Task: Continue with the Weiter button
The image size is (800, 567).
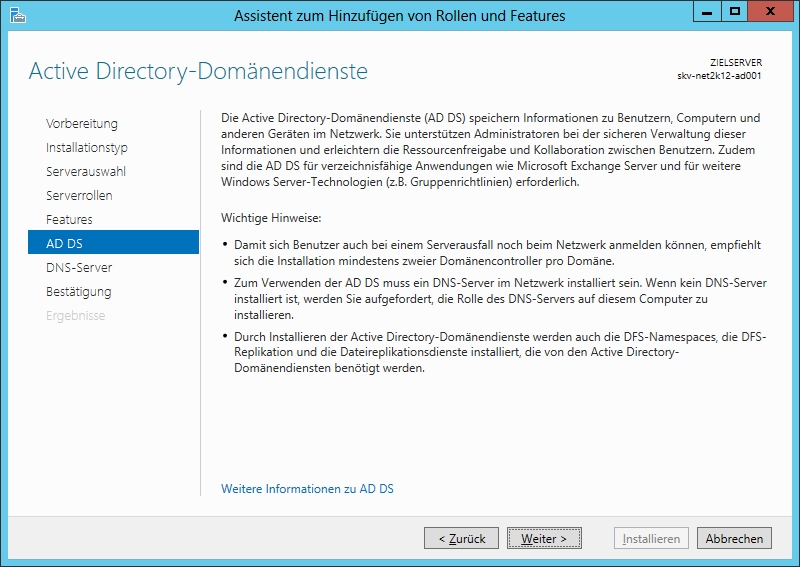Action: pos(544,538)
